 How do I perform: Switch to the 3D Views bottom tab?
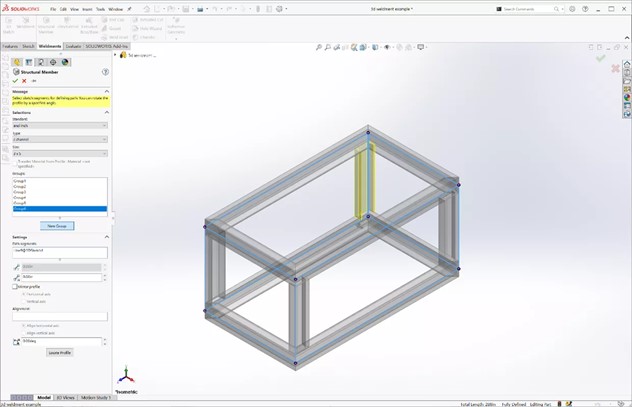(x=65, y=397)
